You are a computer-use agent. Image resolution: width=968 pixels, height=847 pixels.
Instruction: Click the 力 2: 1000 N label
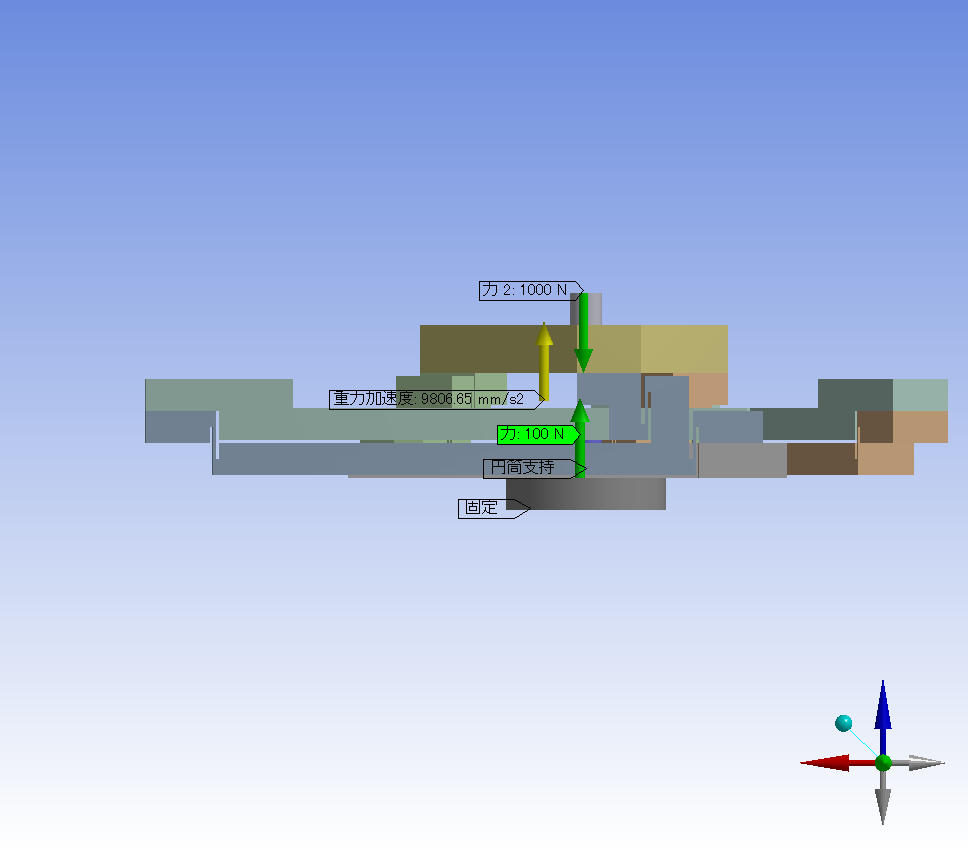tap(530, 290)
